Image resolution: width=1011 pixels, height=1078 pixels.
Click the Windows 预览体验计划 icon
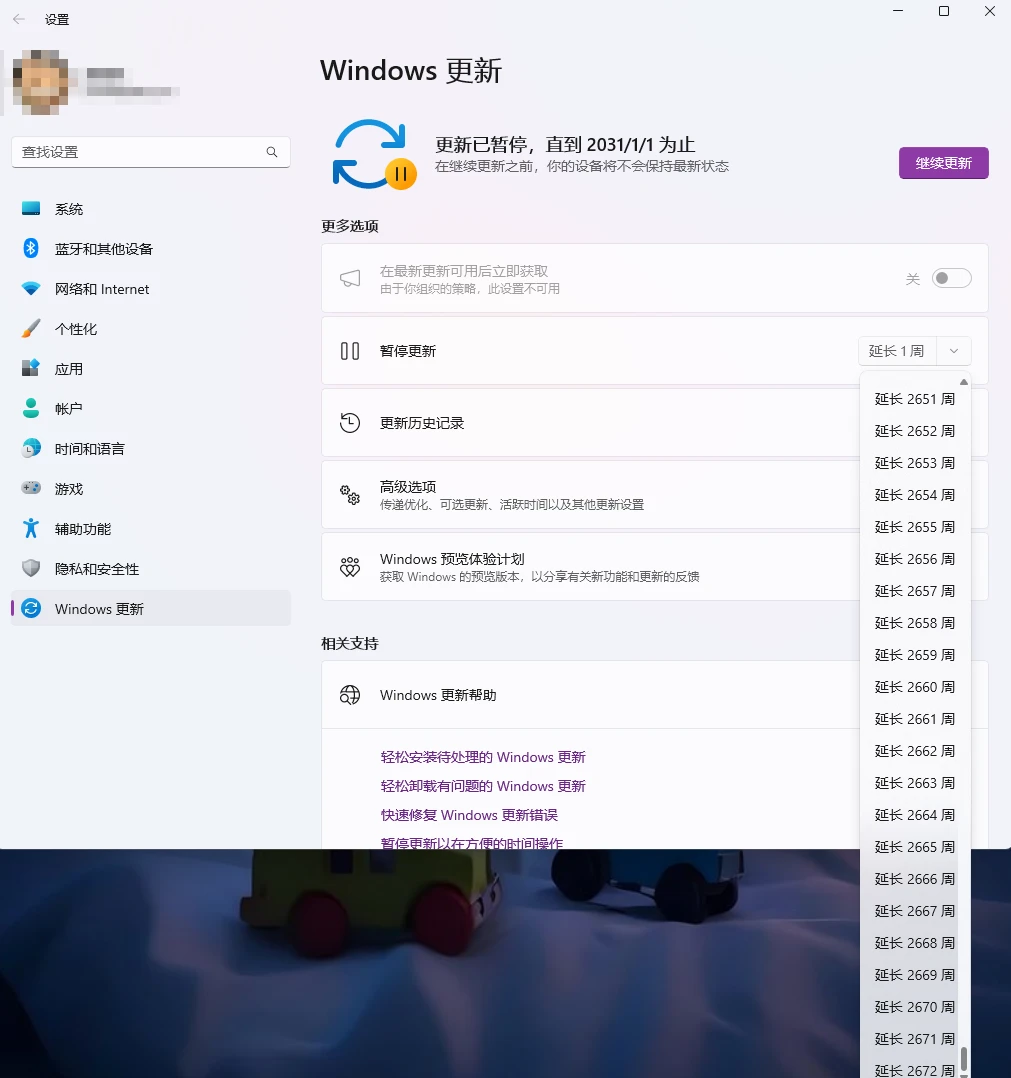[349, 567]
